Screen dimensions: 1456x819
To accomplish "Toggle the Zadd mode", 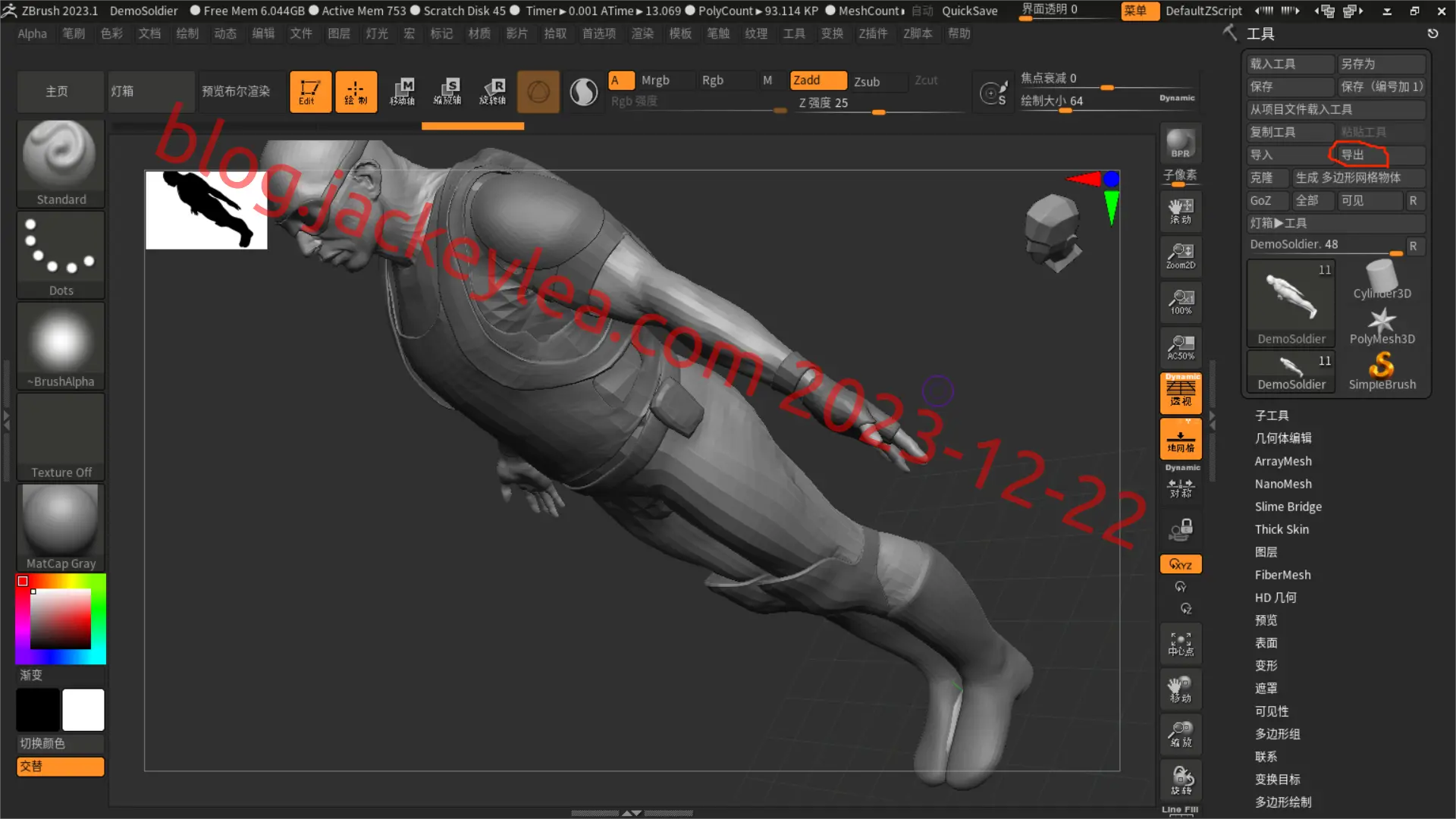I will point(818,80).
